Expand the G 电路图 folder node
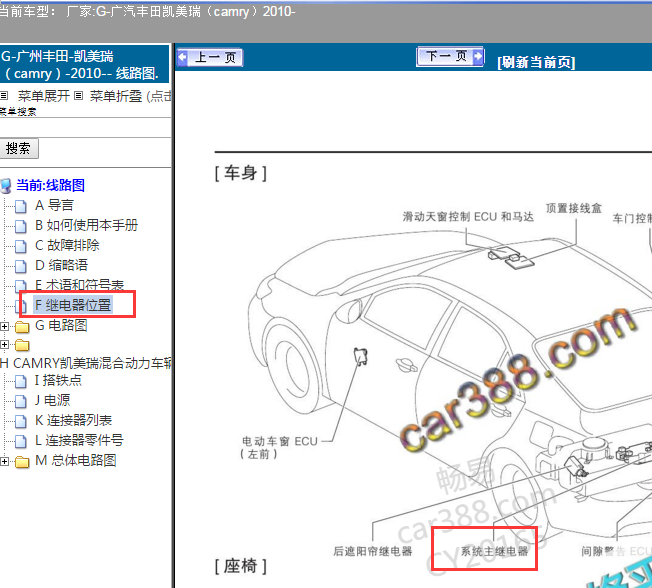This screenshot has height=588, width=652. 4,326
